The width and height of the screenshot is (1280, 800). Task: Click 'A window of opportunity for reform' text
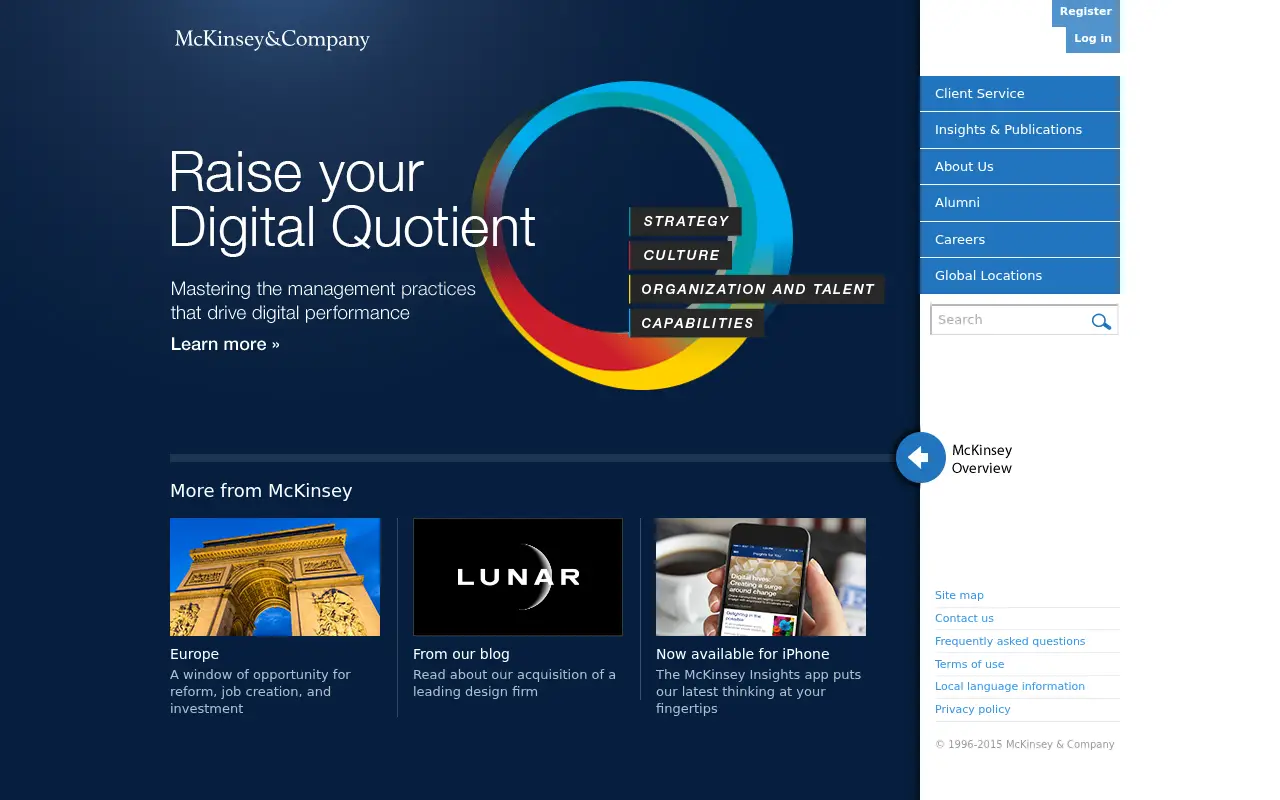pyautogui.click(x=260, y=691)
